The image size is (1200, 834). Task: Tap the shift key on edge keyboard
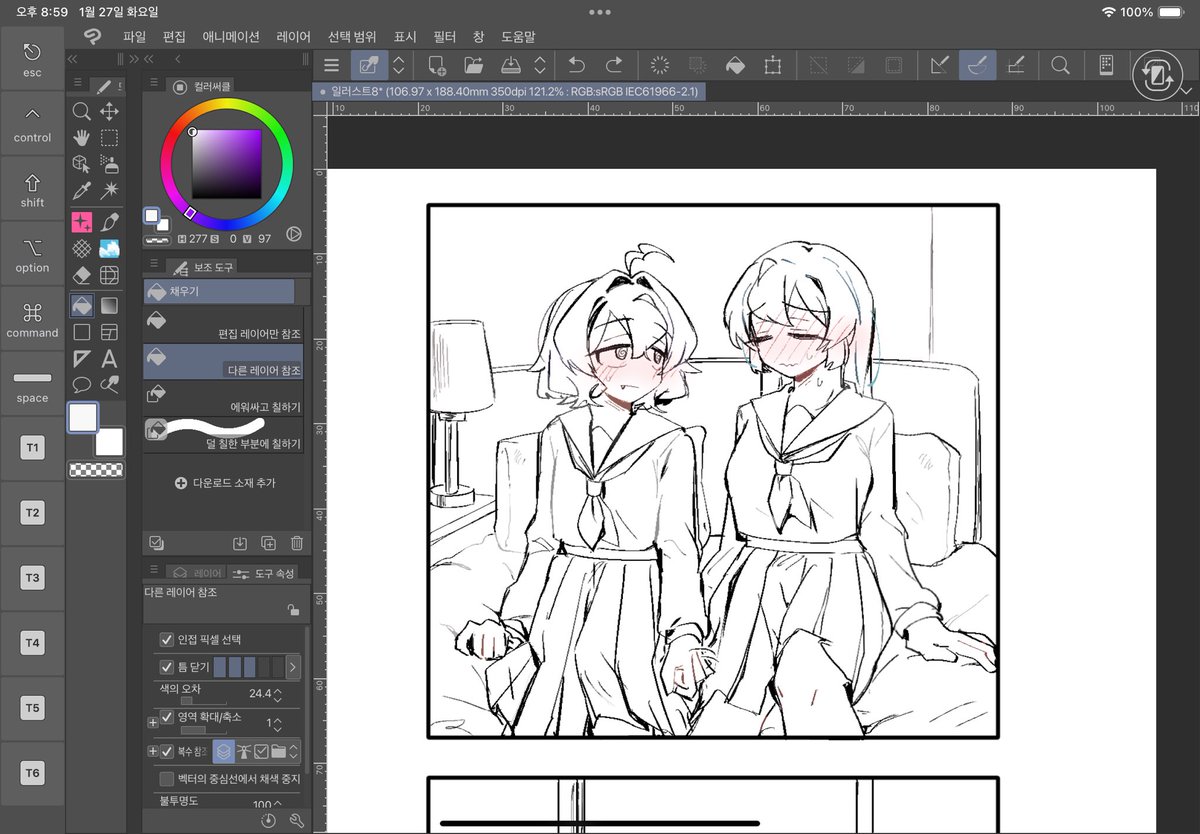[32, 190]
